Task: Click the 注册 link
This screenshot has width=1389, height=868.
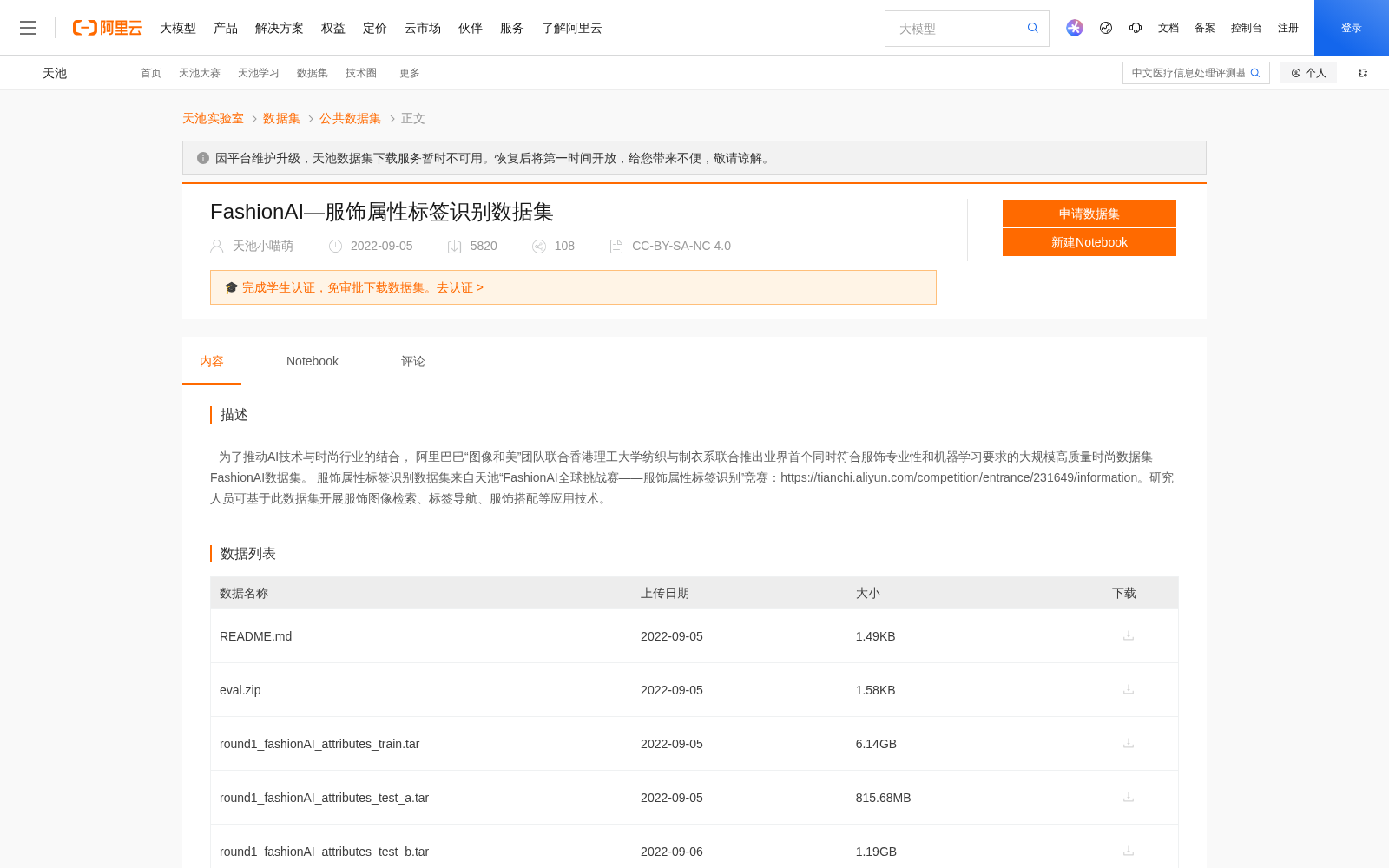Action: [1288, 28]
